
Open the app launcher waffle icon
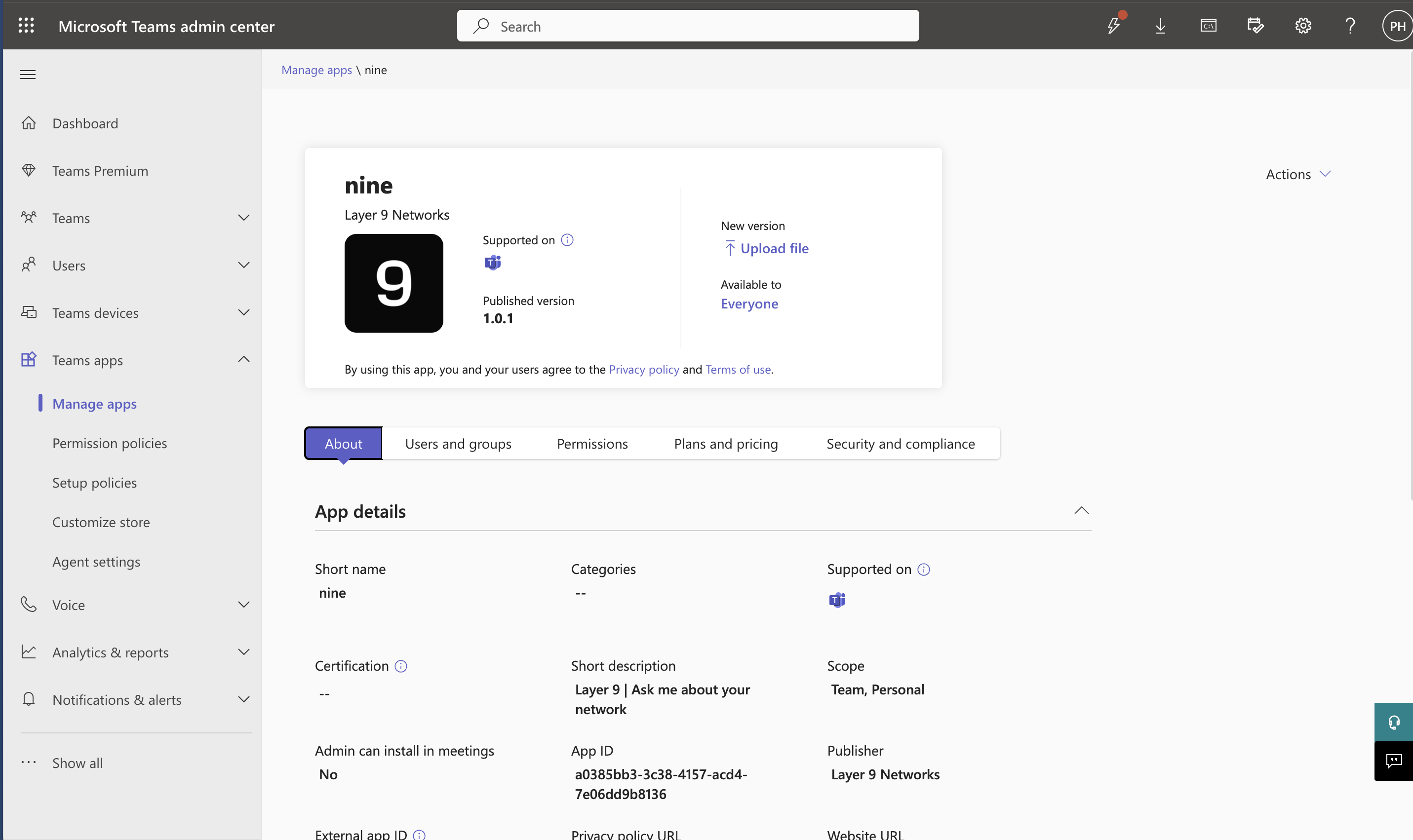(26, 26)
